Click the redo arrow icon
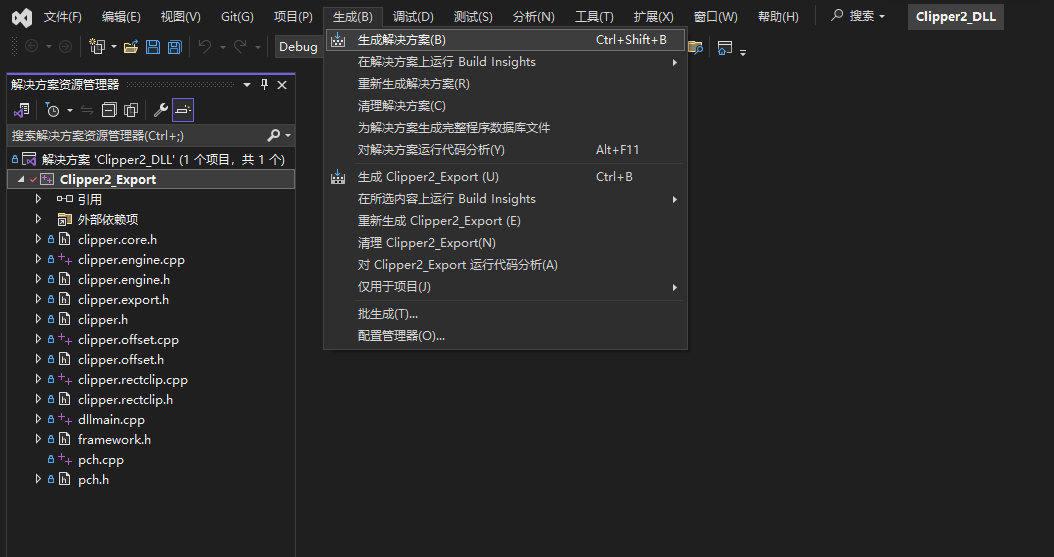The image size is (1054, 557). pos(240,46)
